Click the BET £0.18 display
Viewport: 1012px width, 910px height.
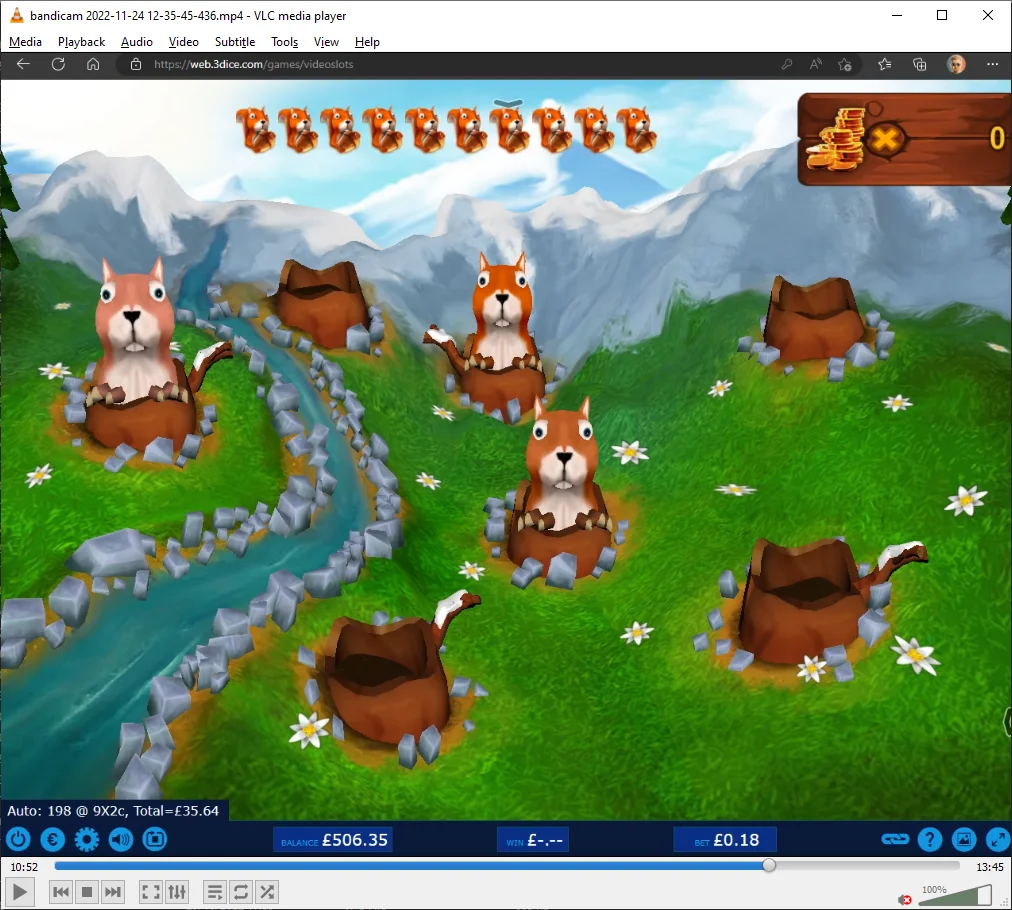click(x=725, y=840)
